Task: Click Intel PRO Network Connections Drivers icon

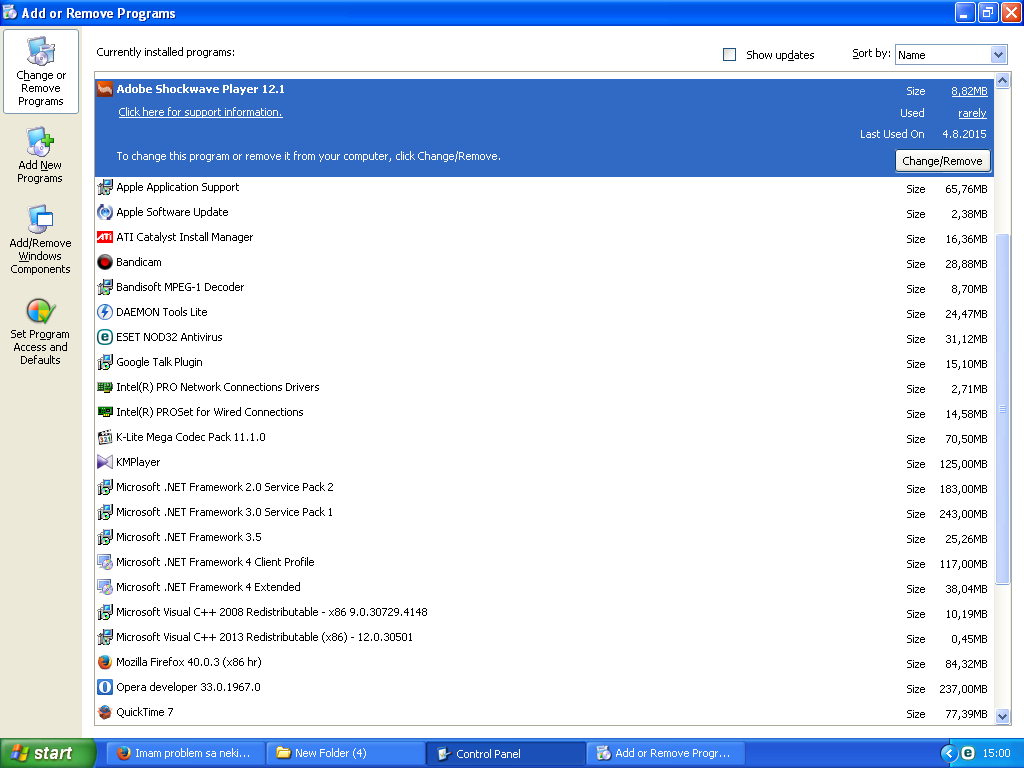Action: (x=104, y=387)
